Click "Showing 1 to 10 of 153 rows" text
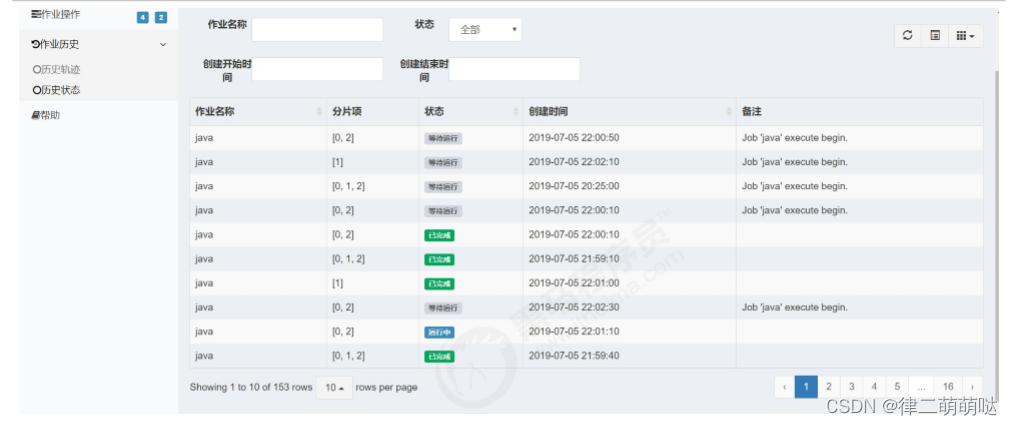1013x425 pixels. tap(251, 388)
